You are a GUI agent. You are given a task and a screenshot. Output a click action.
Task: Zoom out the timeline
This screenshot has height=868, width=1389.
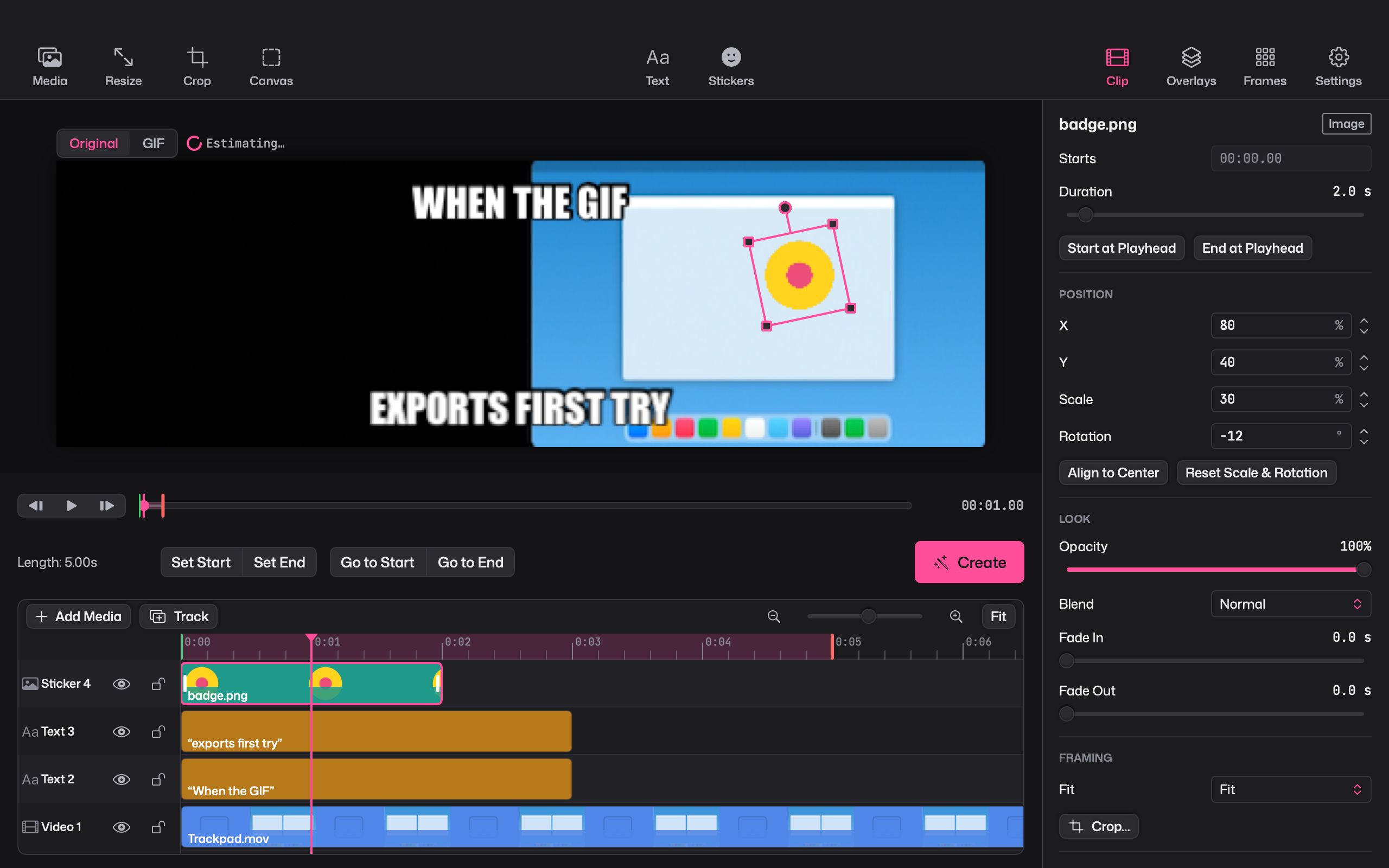[774, 616]
